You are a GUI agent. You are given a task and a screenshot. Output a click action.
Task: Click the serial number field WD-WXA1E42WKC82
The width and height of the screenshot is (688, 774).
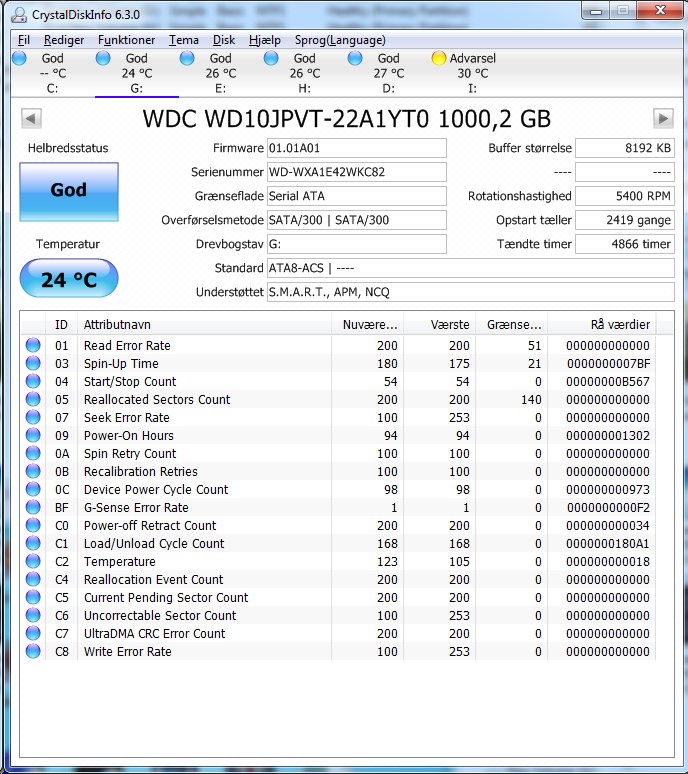pyautogui.click(x=357, y=172)
